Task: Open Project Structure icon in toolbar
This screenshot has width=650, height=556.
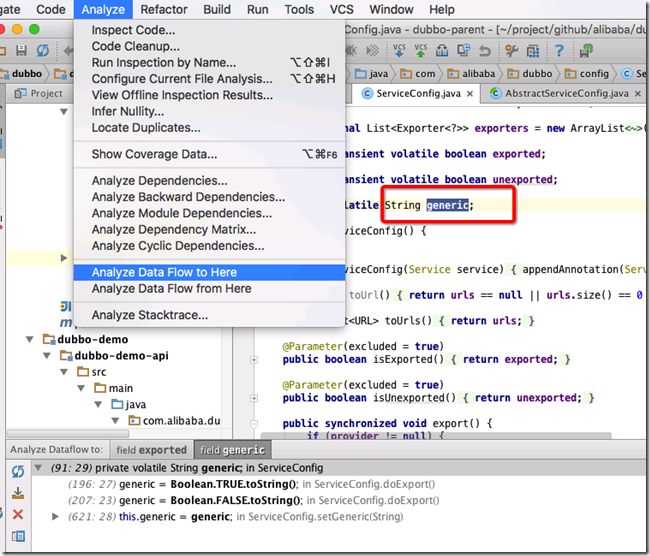Action: pos(533,51)
